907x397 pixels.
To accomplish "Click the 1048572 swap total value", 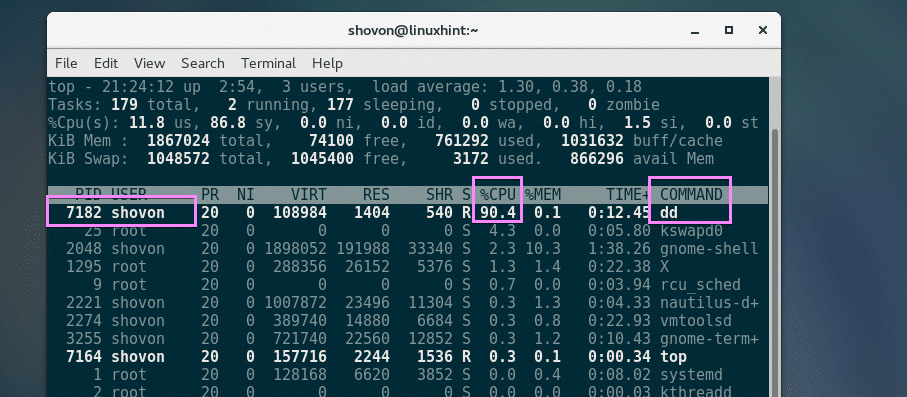I will (178, 159).
